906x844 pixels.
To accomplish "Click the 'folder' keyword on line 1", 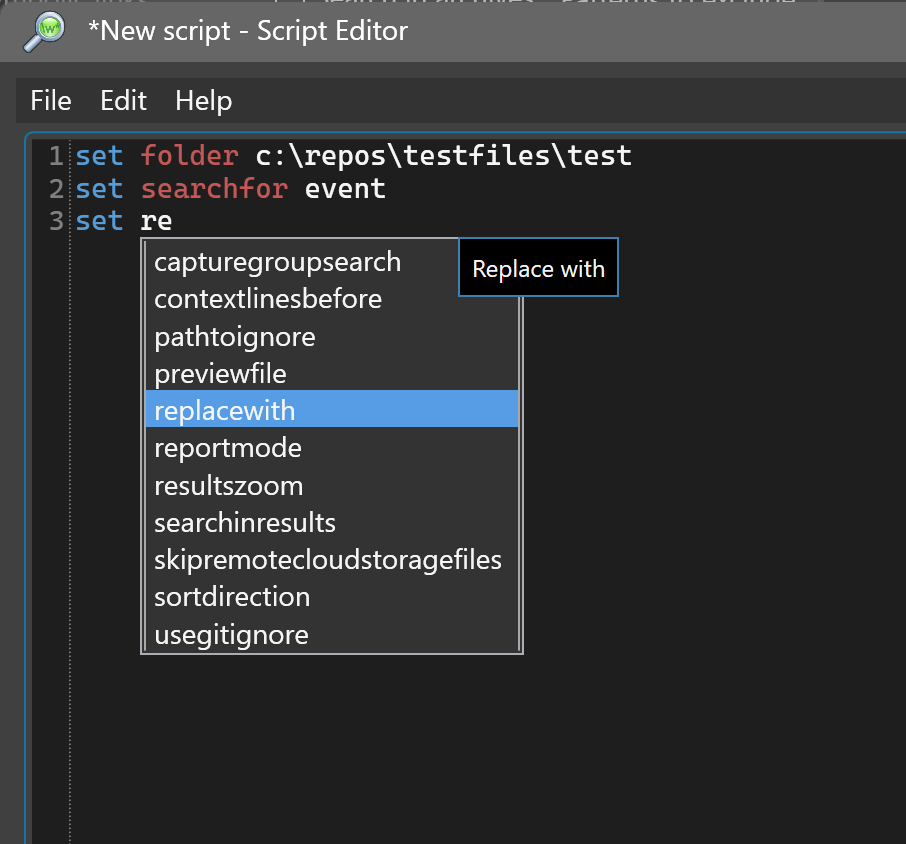I will pyautogui.click(x=190, y=155).
